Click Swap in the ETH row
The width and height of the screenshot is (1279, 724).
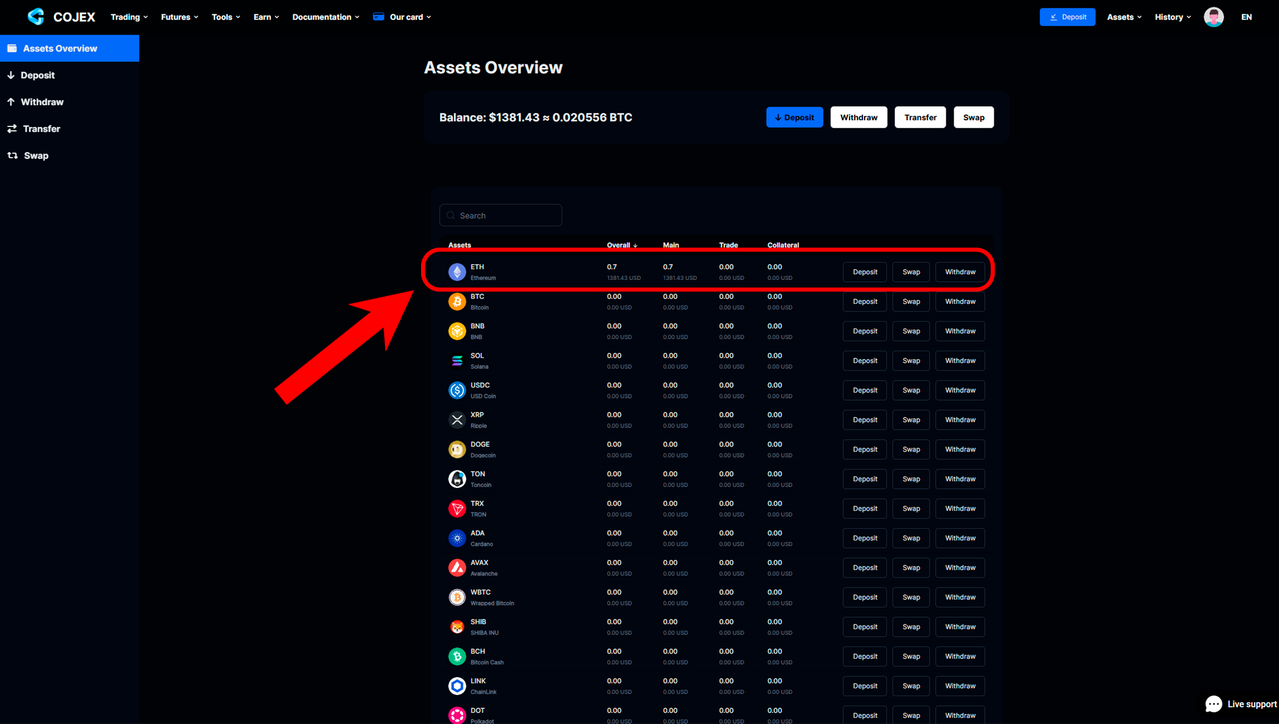pos(911,272)
